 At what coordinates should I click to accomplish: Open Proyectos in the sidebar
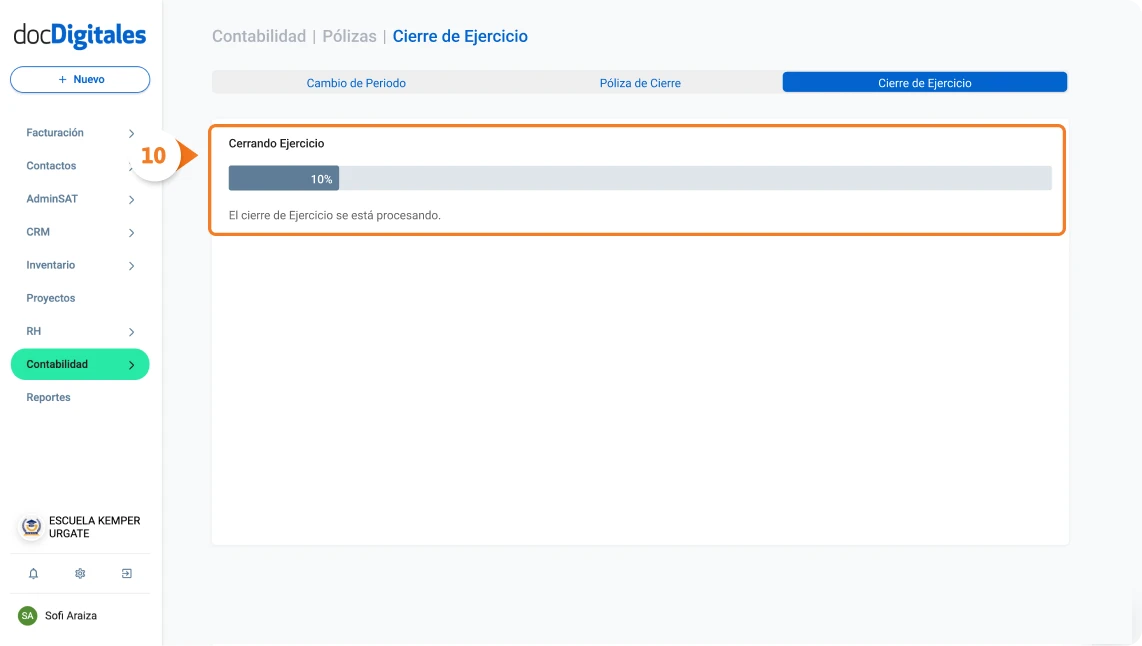51,298
